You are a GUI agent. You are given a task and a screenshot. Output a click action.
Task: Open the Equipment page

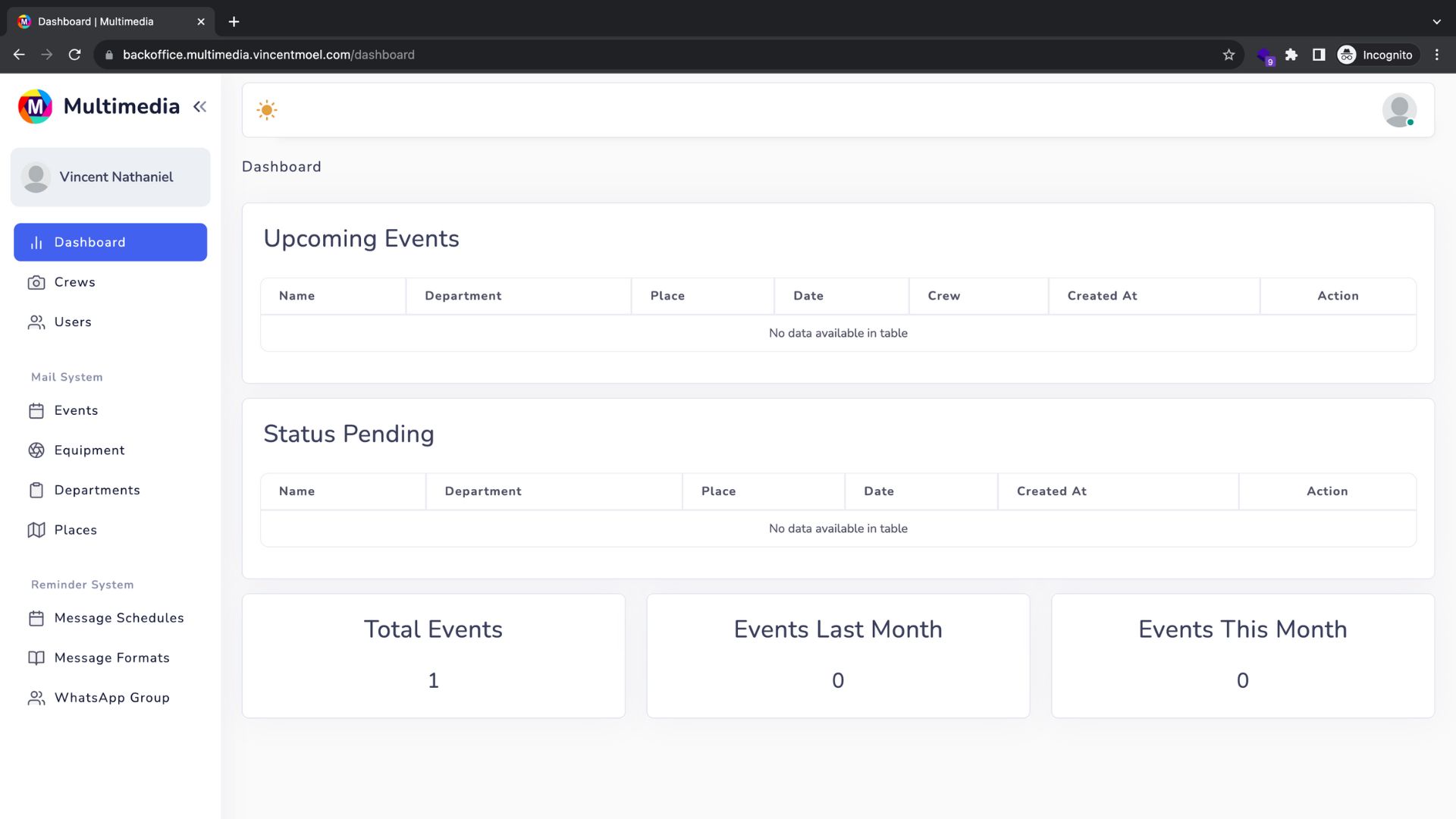coord(89,450)
